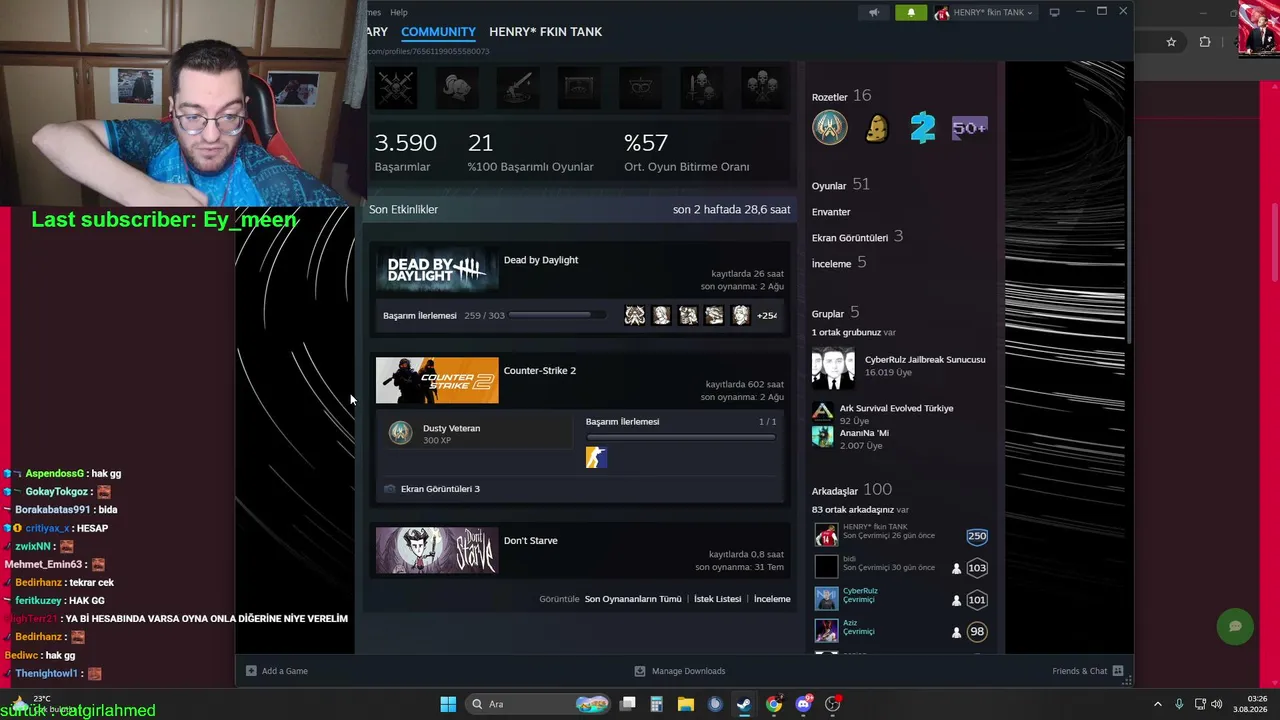Open Ekran Görüntüleri 3 under Counter-Strike 2
The image size is (1280, 720).
[440, 489]
